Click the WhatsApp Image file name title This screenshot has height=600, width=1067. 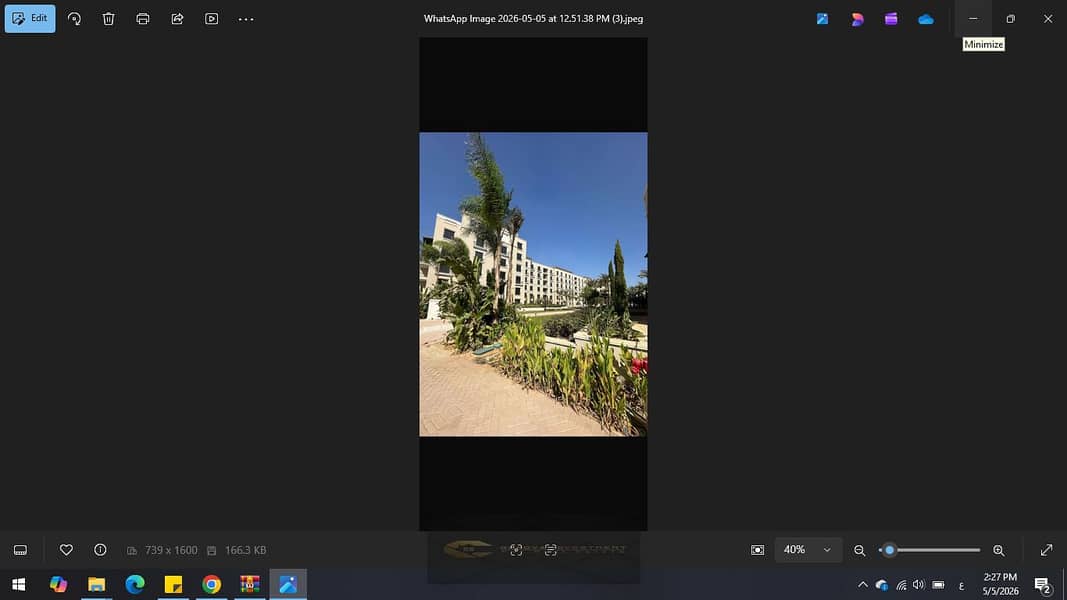(x=533, y=19)
